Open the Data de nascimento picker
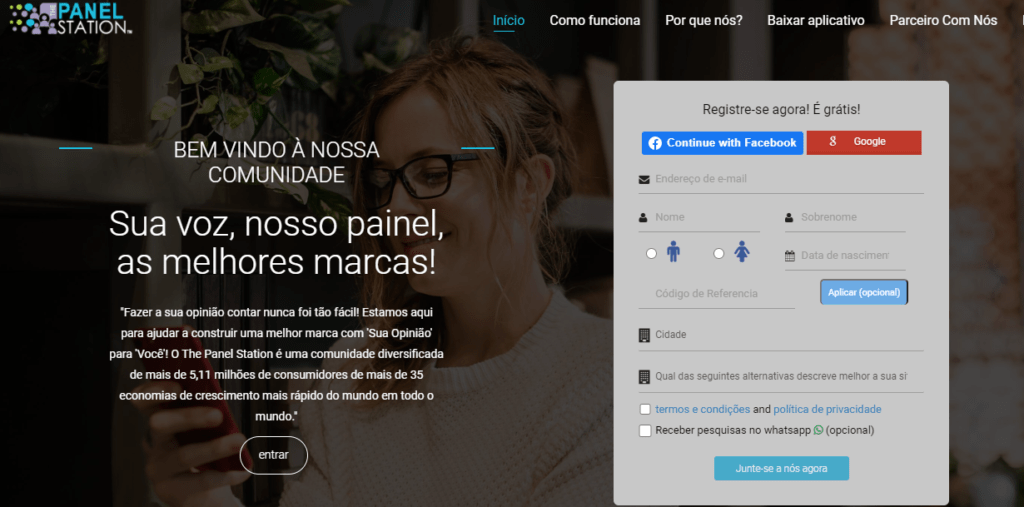 tap(845, 256)
